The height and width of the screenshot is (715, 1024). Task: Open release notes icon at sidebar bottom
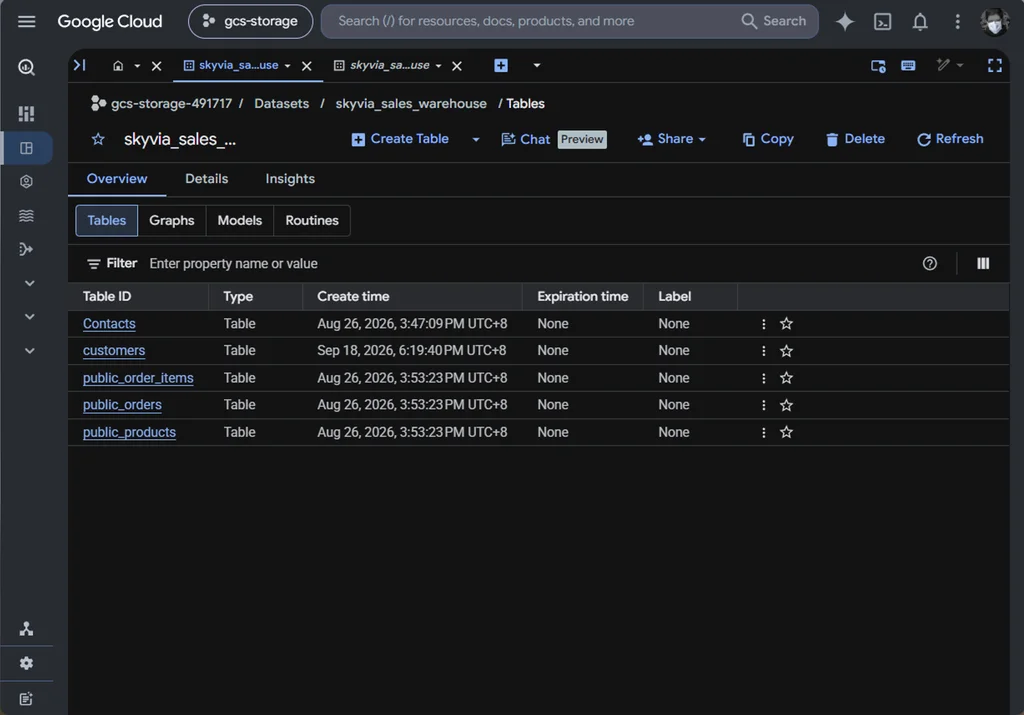click(26, 699)
